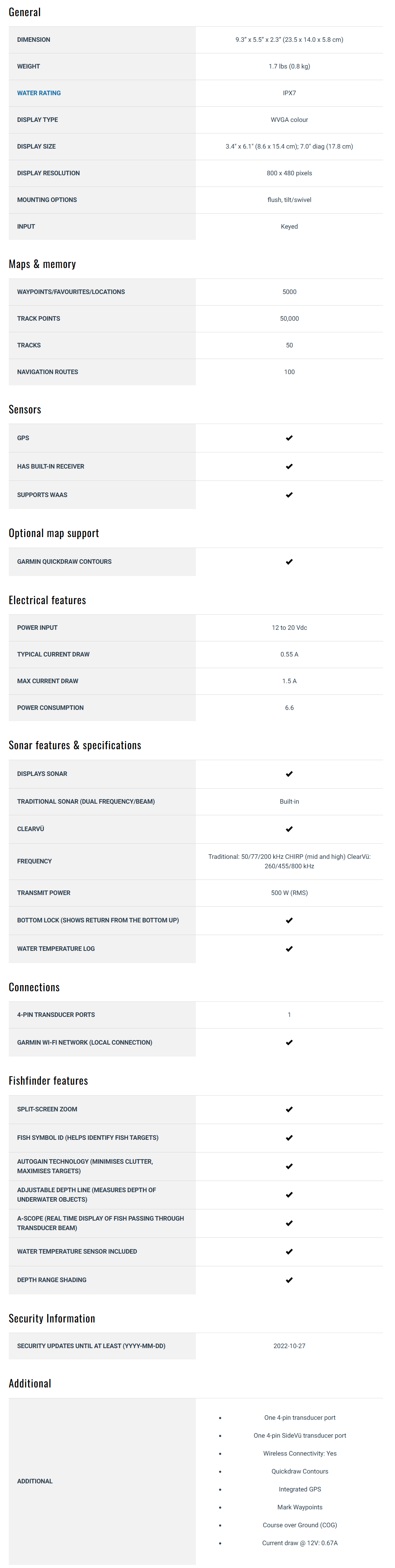Viewport: 395px width, 1568px height.
Task: Click the Has Built-in Receiver checkmark
Action: [289, 466]
